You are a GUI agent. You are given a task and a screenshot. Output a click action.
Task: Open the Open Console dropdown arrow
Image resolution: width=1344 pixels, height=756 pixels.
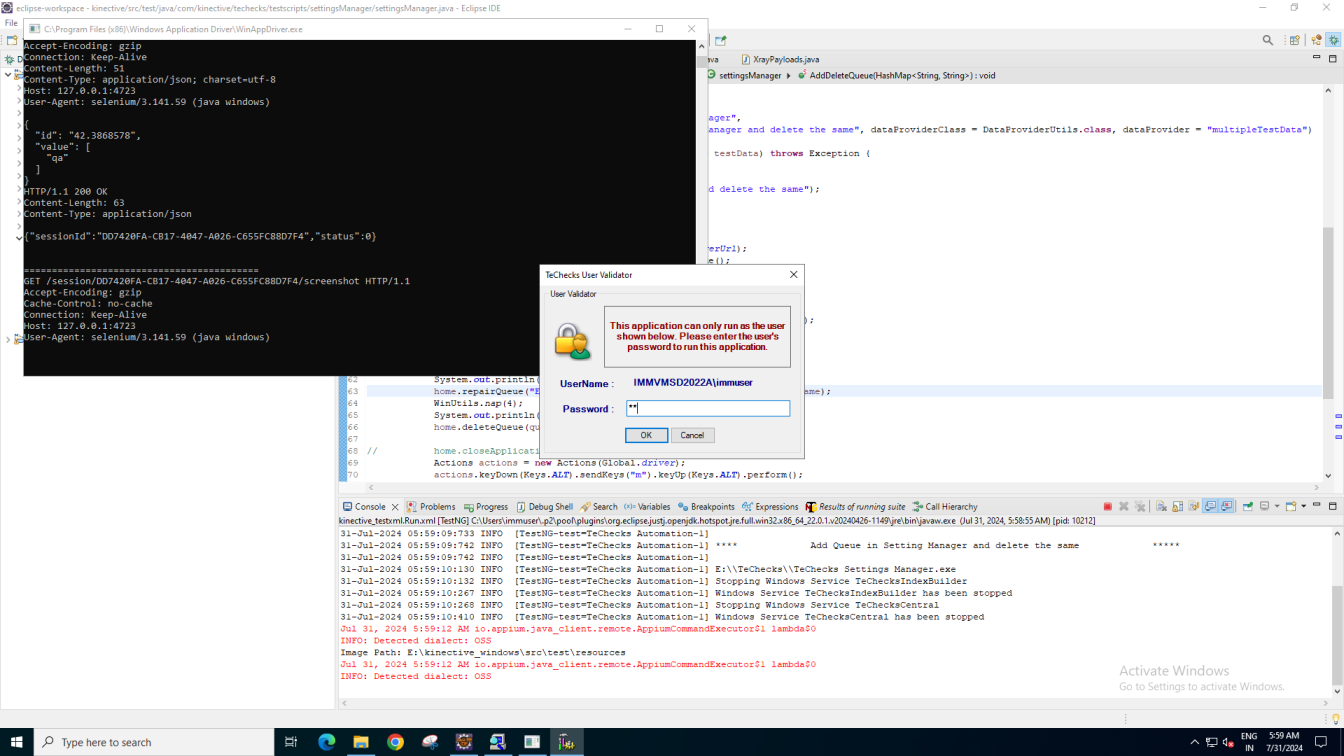click(x=1303, y=507)
